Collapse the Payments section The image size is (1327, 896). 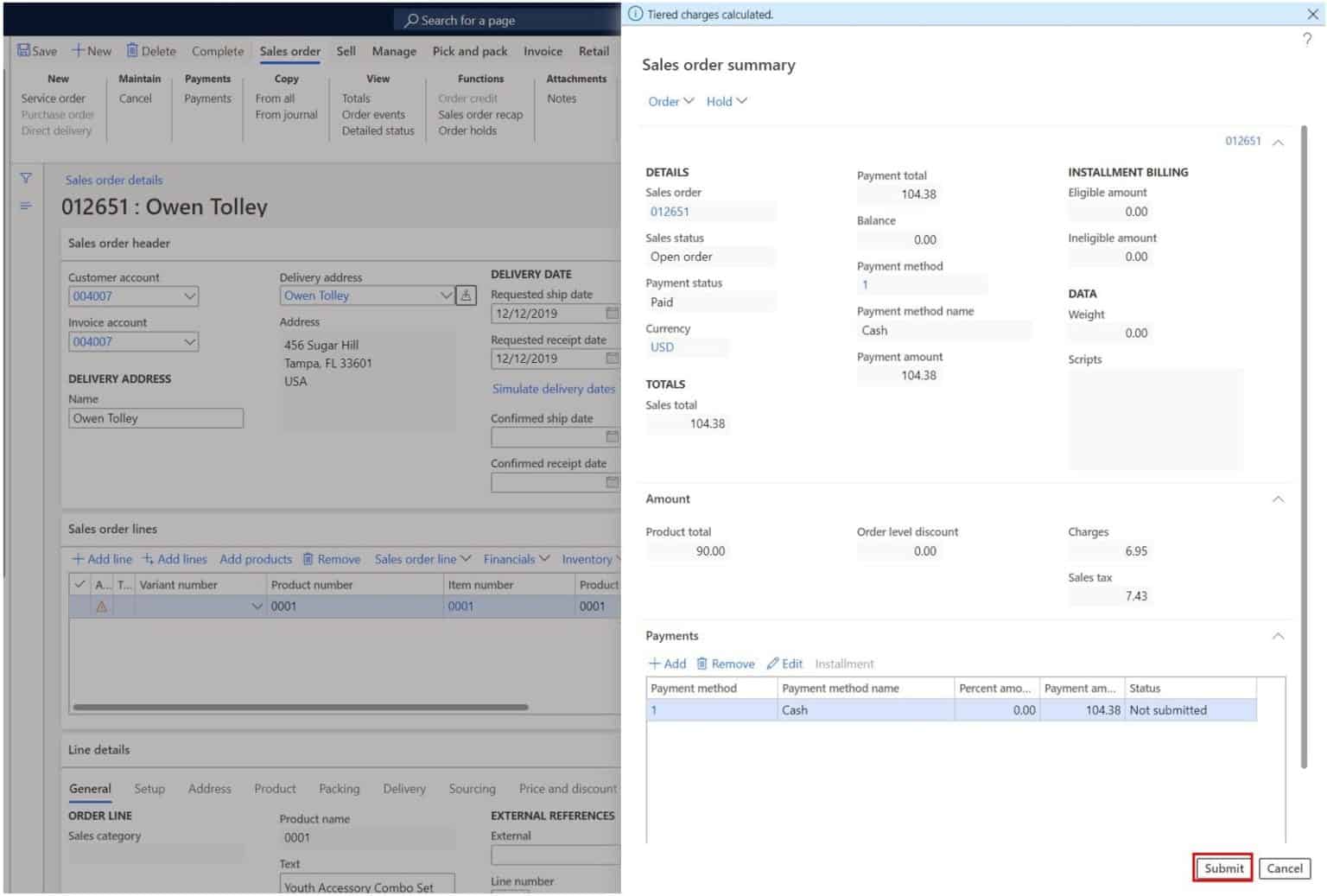click(x=1278, y=636)
